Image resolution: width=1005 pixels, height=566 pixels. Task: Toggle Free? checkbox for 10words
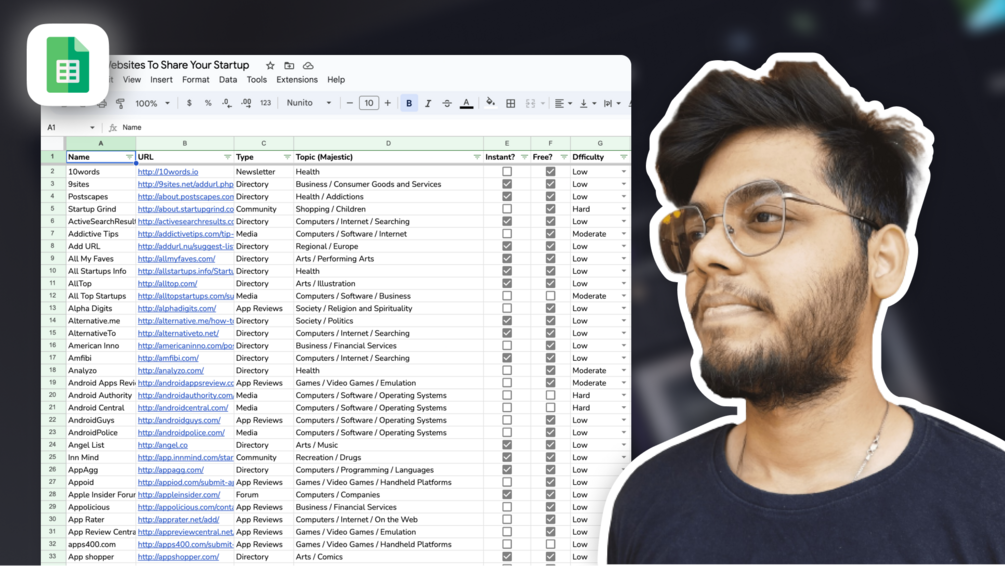pos(550,172)
